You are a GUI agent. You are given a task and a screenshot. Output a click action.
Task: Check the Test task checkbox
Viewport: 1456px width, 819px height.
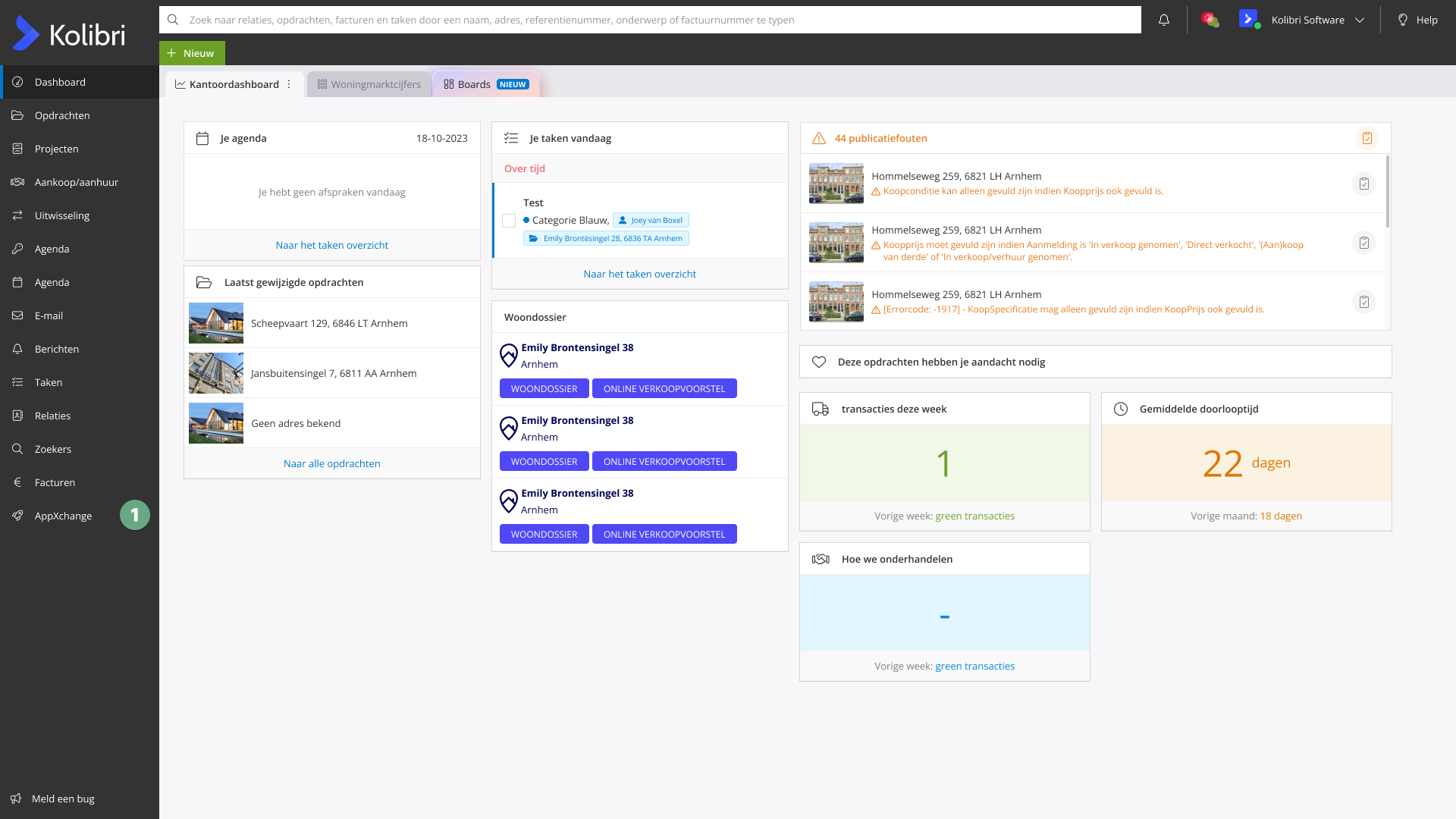(509, 221)
